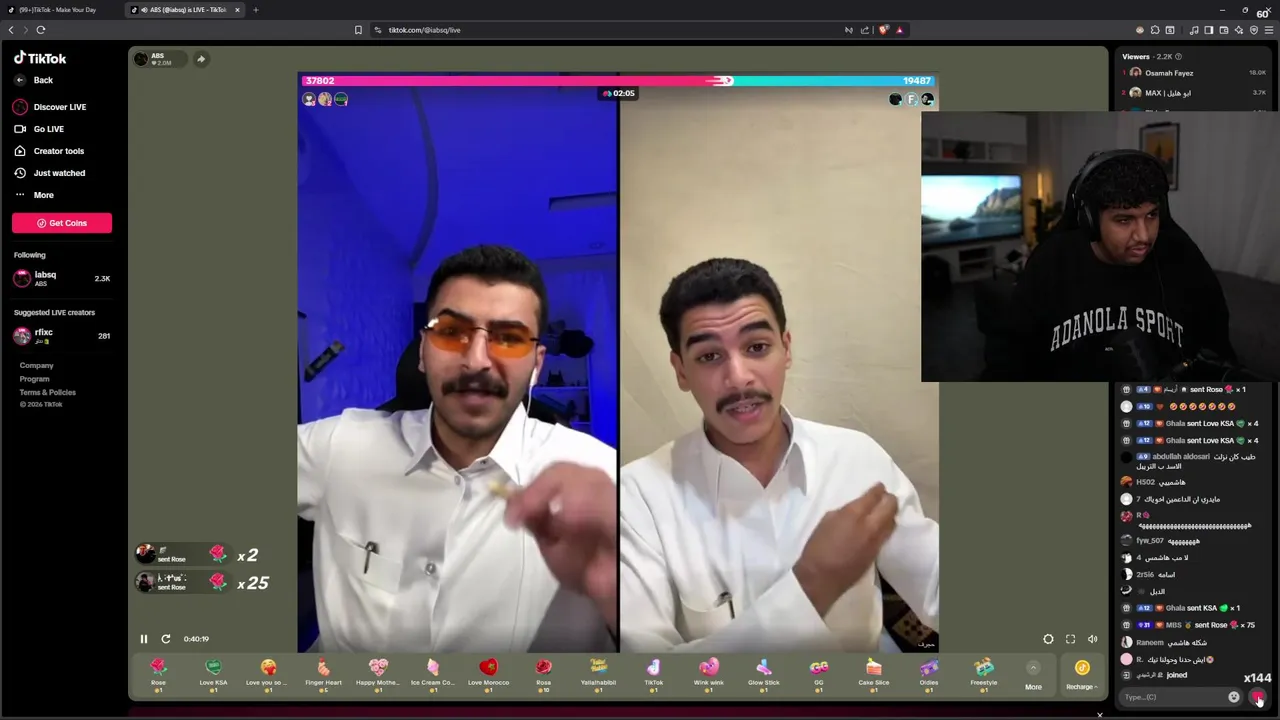Mute the live stream volume

click(x=1092, y=639)
